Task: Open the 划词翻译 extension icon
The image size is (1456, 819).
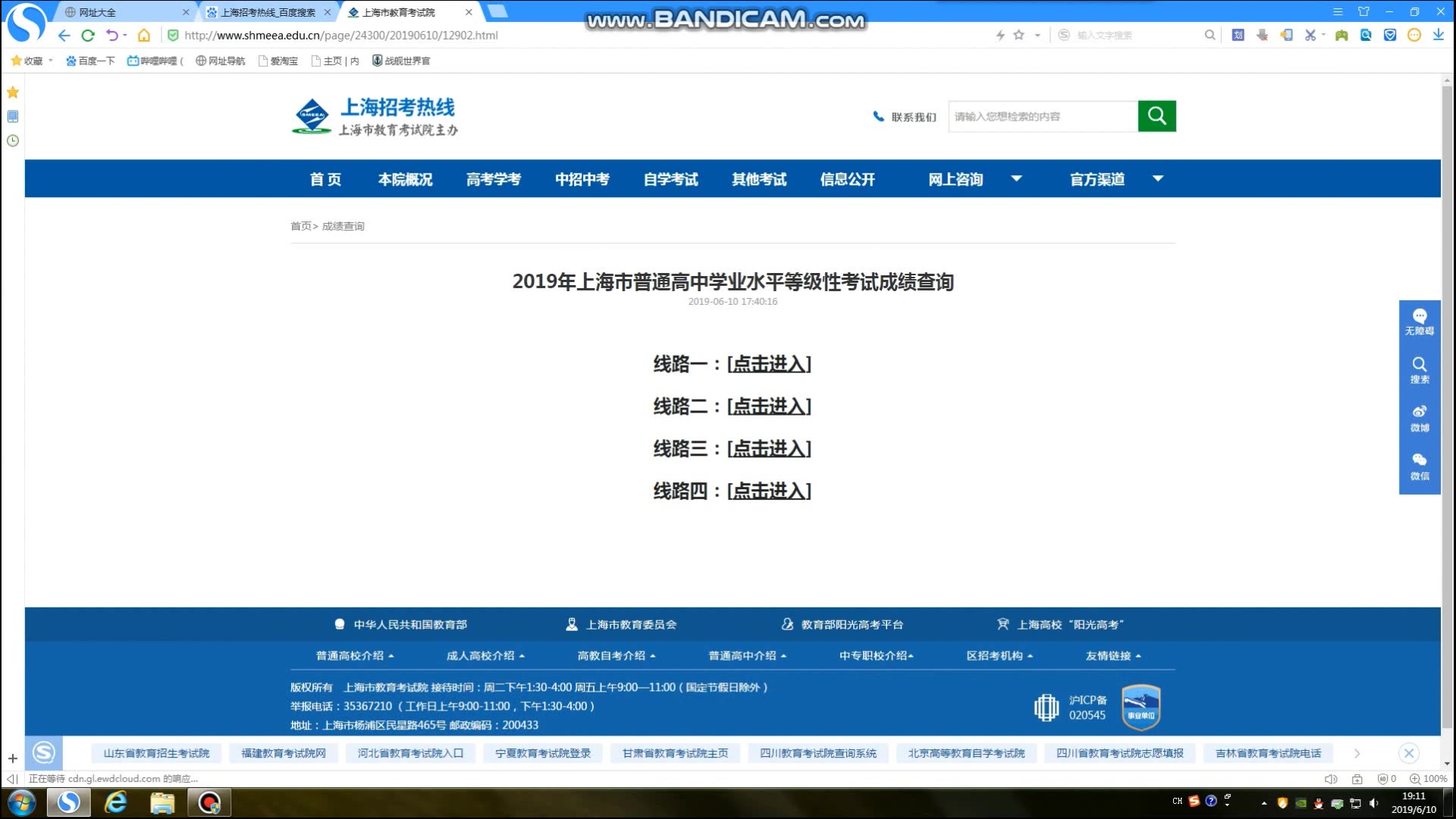Action: tap(1238, 35)
